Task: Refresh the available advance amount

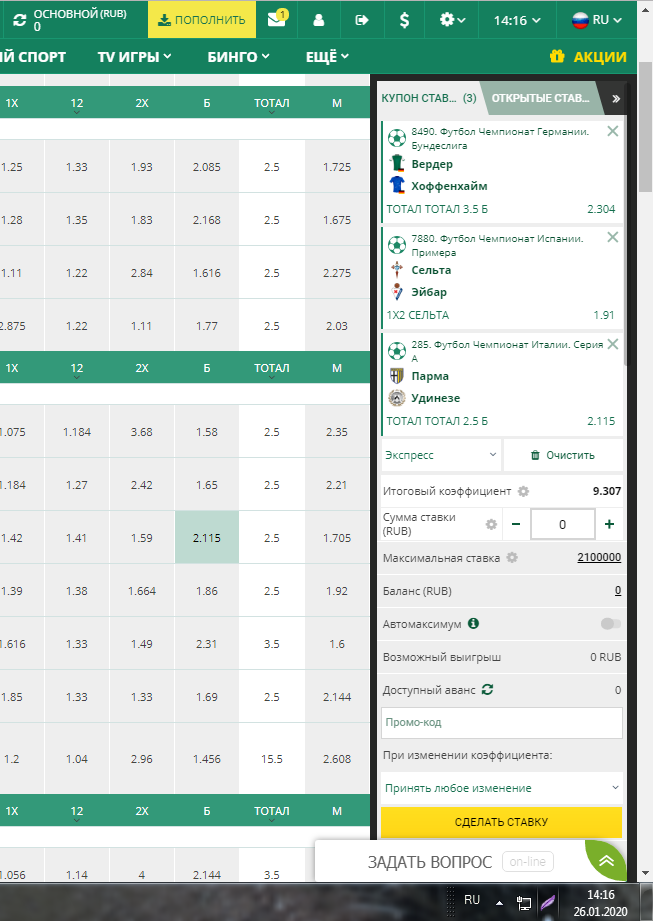Action: click(487, 690)
